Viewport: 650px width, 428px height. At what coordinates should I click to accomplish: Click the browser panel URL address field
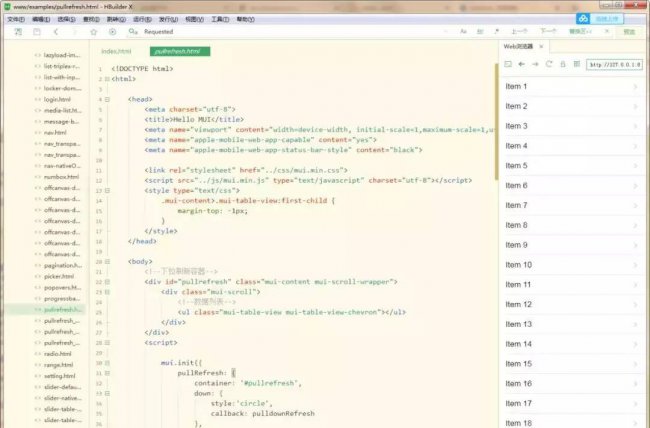[x=614, y=64]
